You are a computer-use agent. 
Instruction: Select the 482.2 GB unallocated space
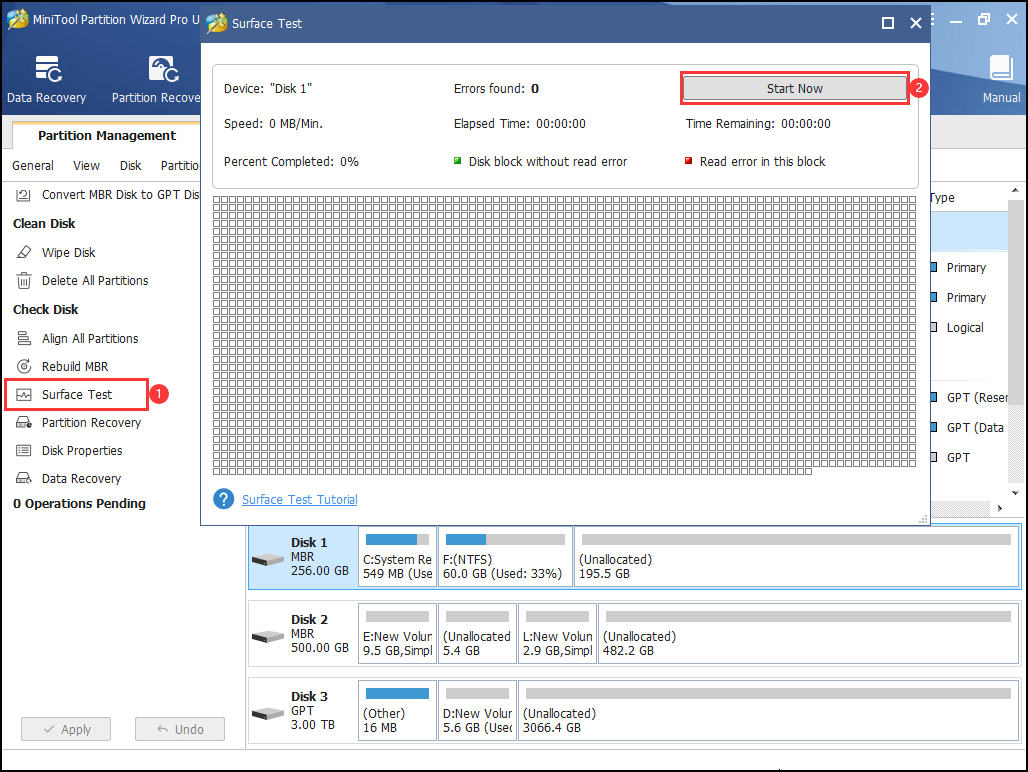(808, 634)
